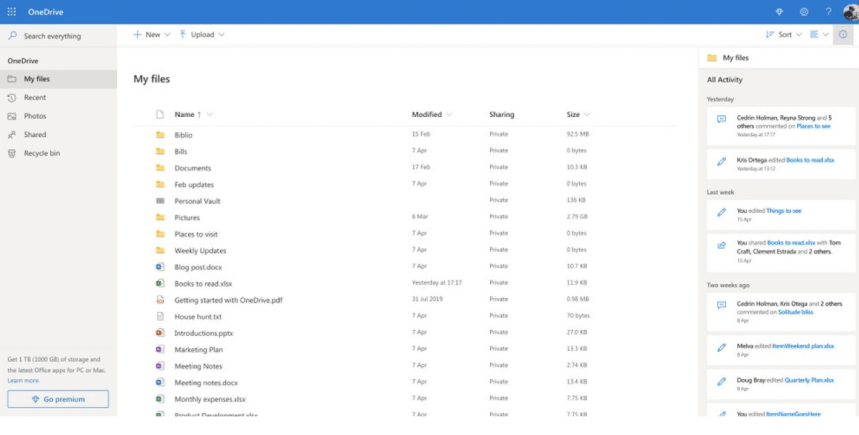Click the comment icon for Places to see activity
859x435 pixels.
[x=721, y=119]
